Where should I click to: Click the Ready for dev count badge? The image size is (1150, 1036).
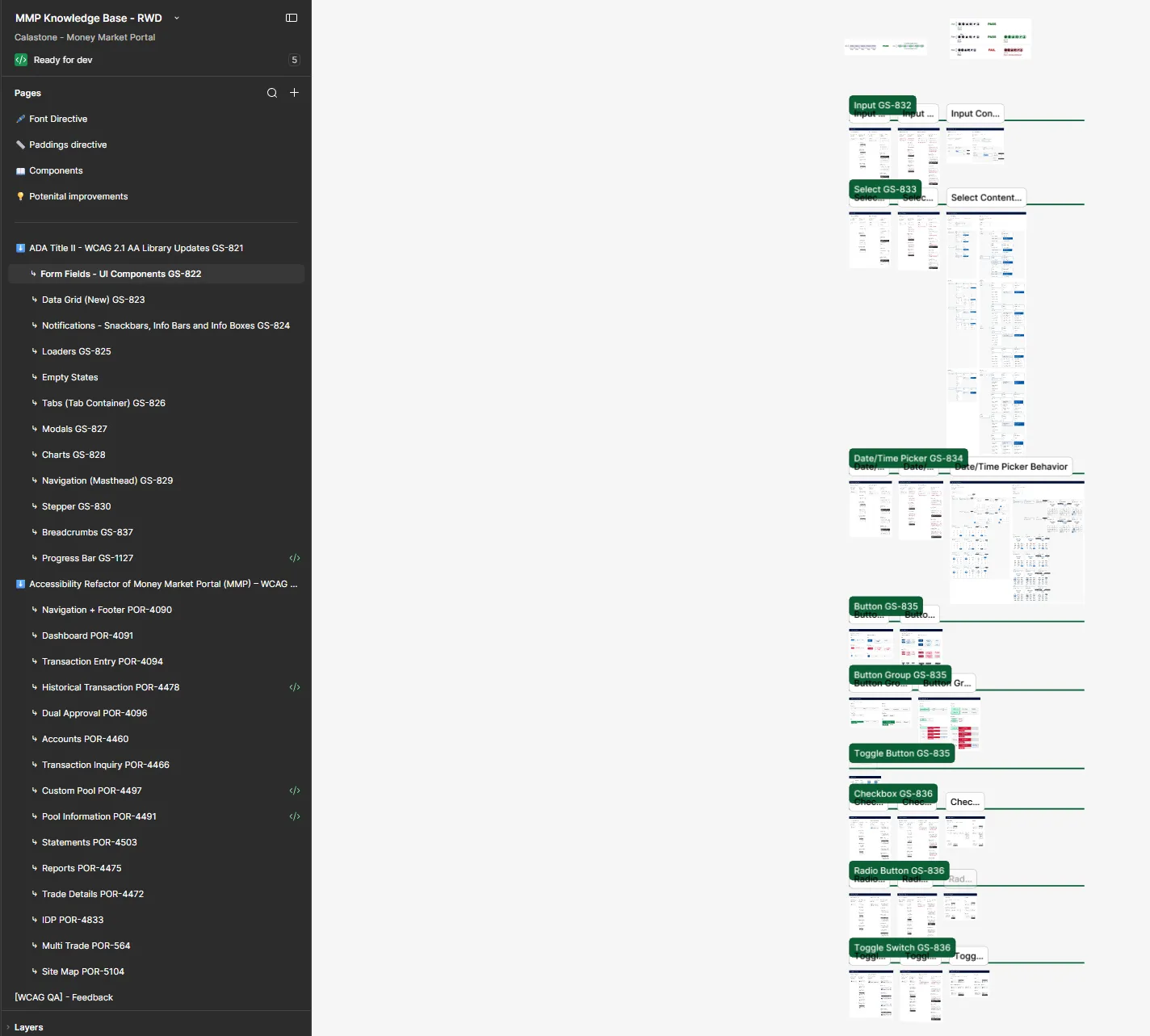point(294,60)
